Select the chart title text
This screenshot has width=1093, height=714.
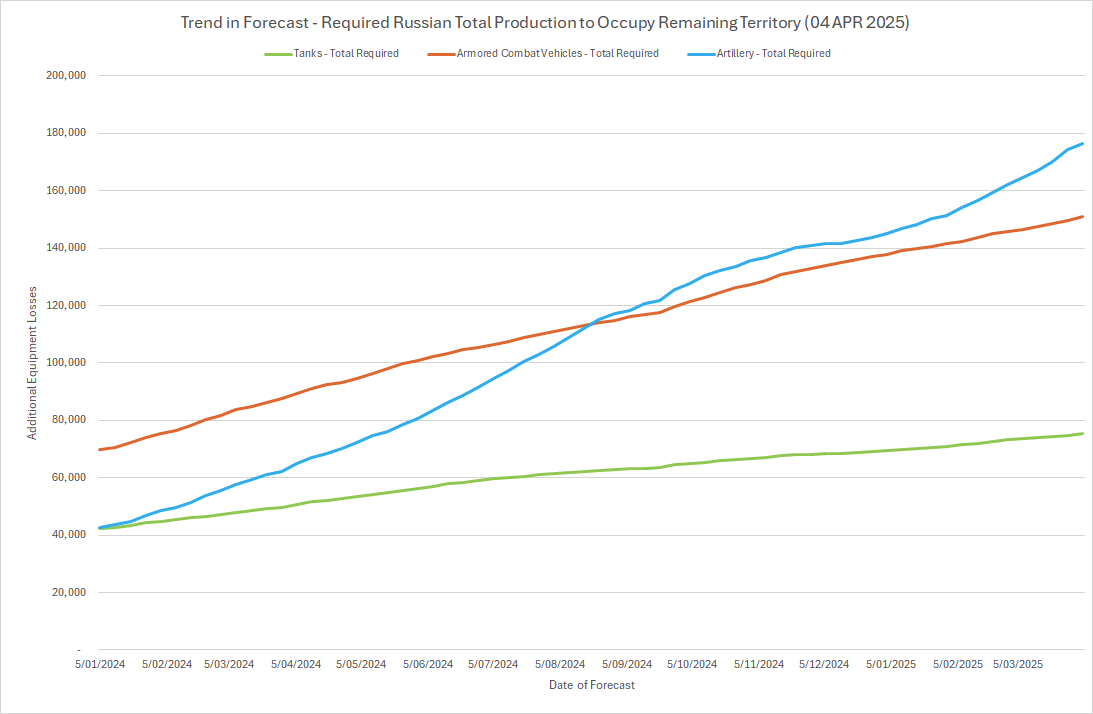point(545,22)
